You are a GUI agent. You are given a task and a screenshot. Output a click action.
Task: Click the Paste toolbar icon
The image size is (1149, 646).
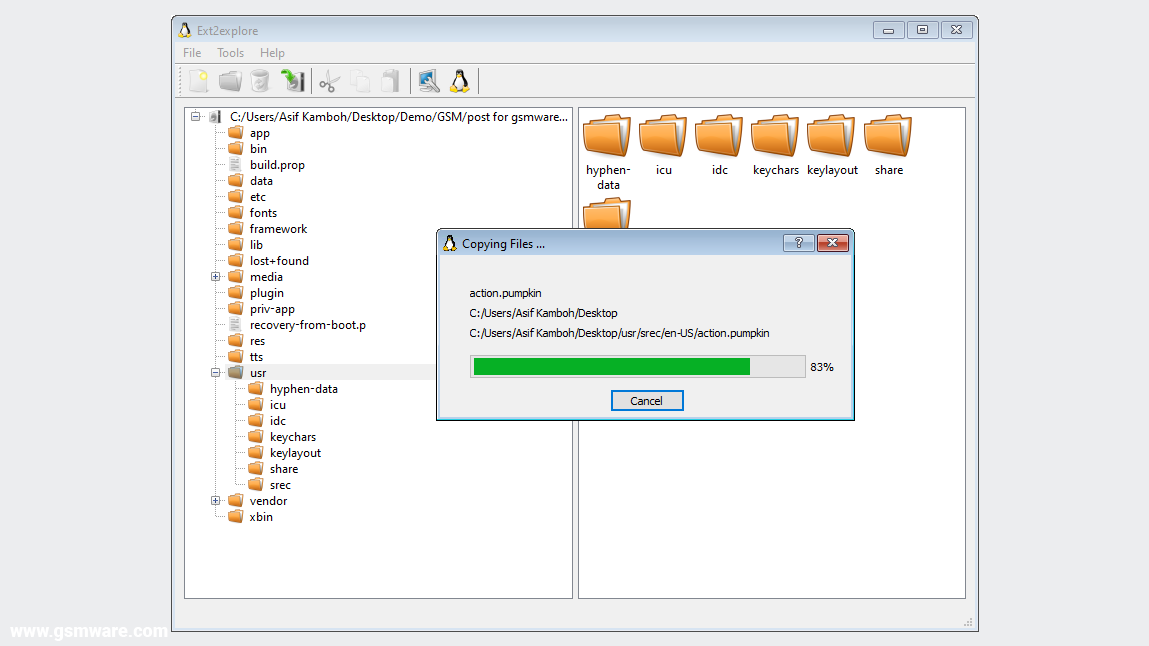coord(391,81)
